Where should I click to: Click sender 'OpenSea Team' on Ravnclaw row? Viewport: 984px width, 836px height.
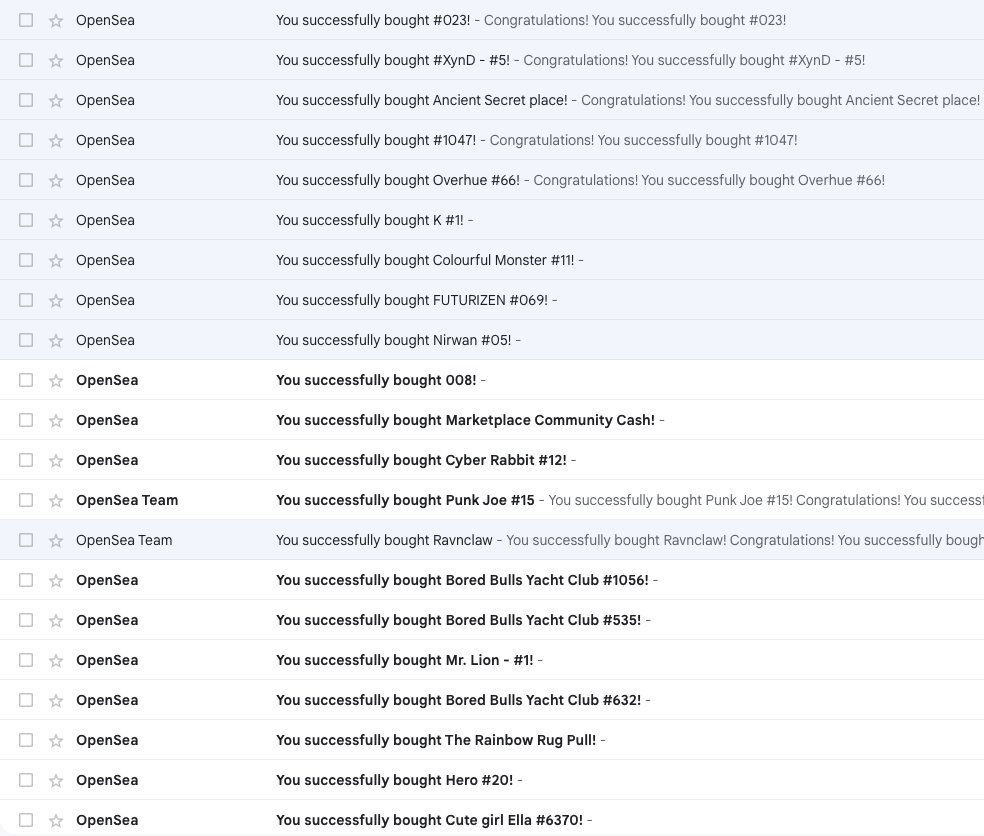[x=124, y=540]
